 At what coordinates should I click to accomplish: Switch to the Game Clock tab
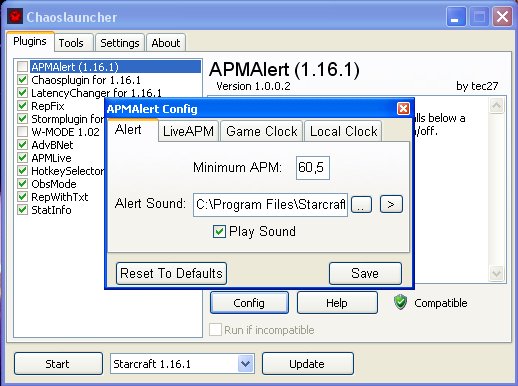[x=262, y=131]
